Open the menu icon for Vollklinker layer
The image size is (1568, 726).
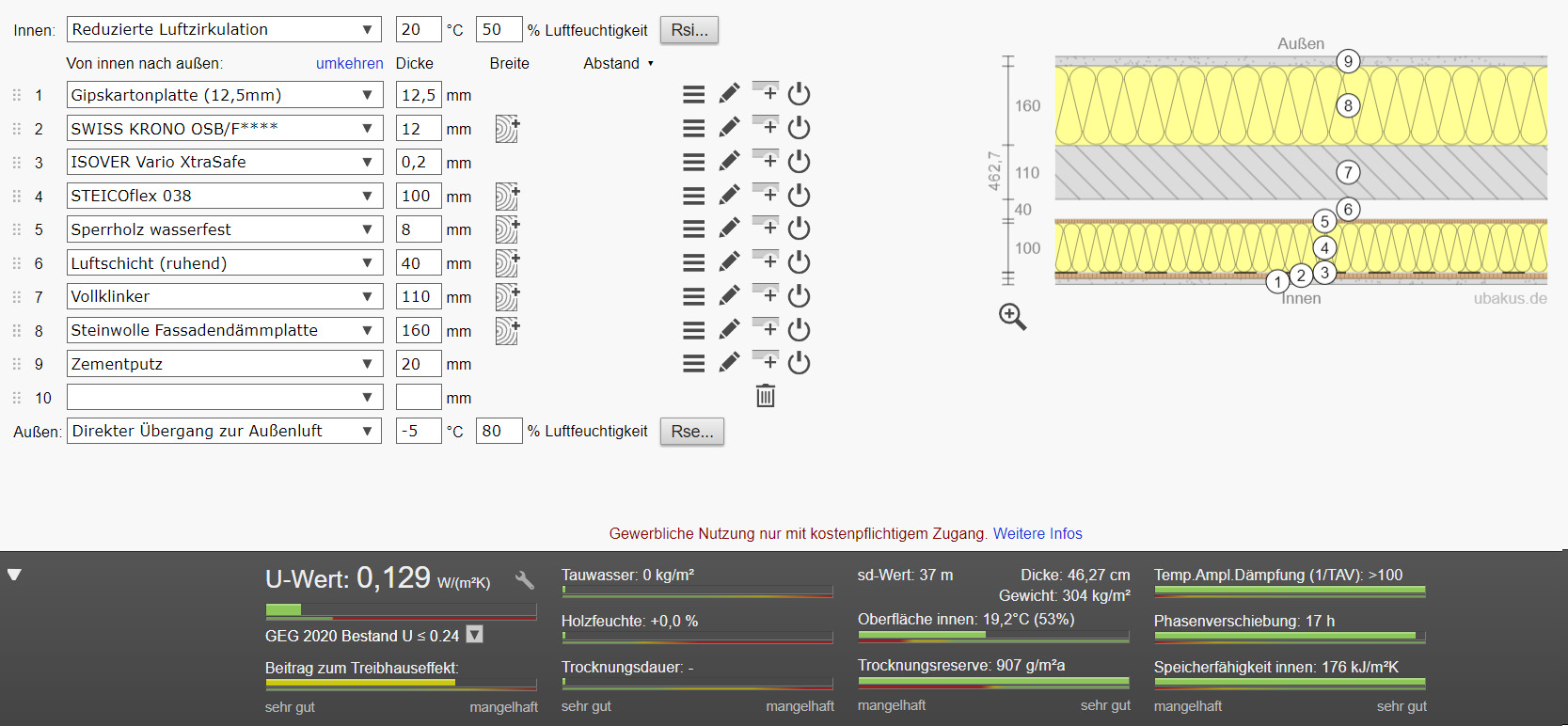(694, 296)
